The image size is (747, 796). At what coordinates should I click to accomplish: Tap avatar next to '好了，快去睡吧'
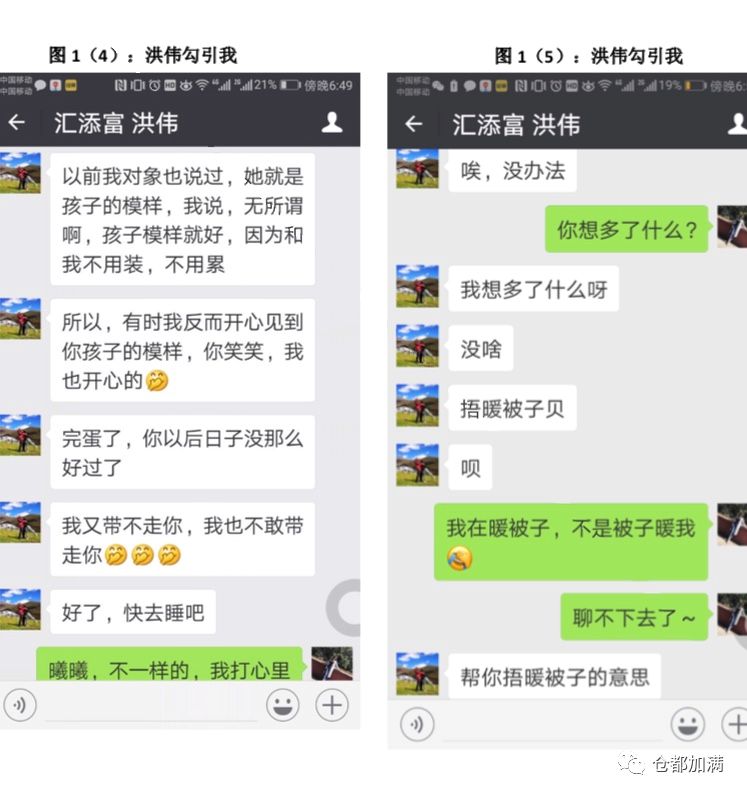tap(20, 610)
